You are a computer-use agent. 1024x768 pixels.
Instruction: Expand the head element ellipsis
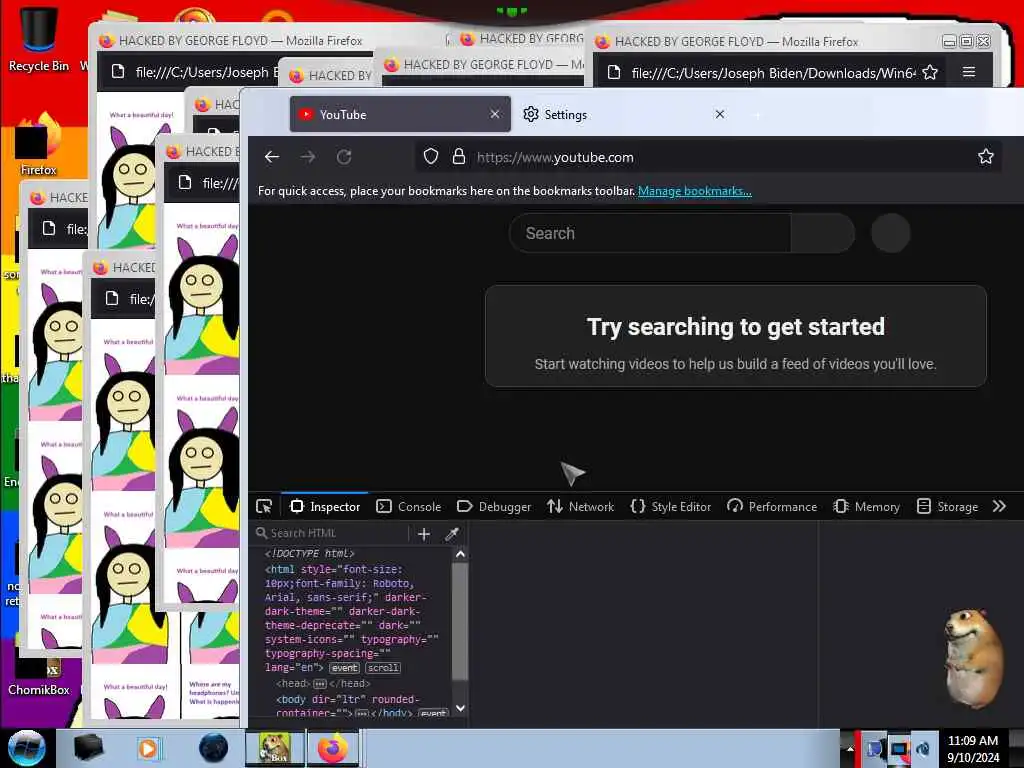tap(320, 684)
